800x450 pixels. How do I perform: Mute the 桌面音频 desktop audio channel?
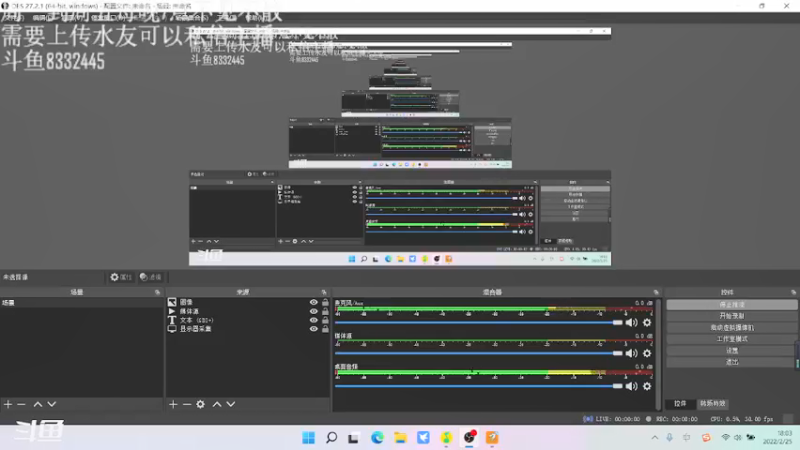click(x=632, y=386)
